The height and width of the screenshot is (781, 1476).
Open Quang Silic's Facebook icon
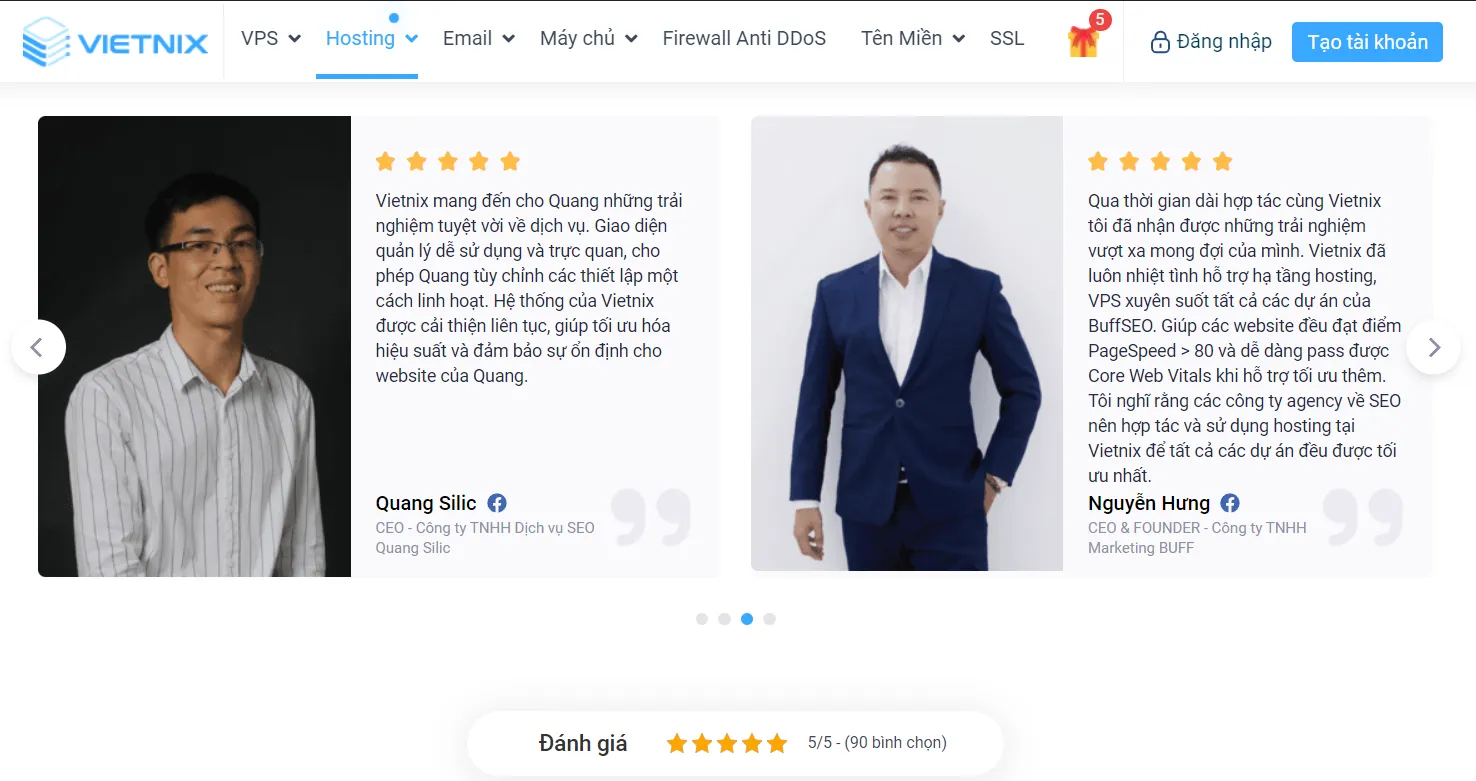(x=497, y=503)
